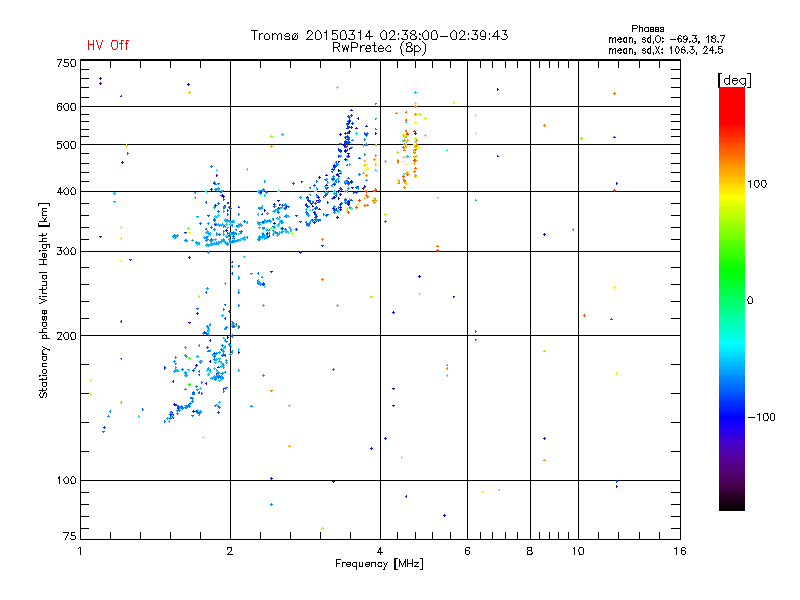Click x-axis tick label '2'

pyautogui.click(x=230, y=551)
